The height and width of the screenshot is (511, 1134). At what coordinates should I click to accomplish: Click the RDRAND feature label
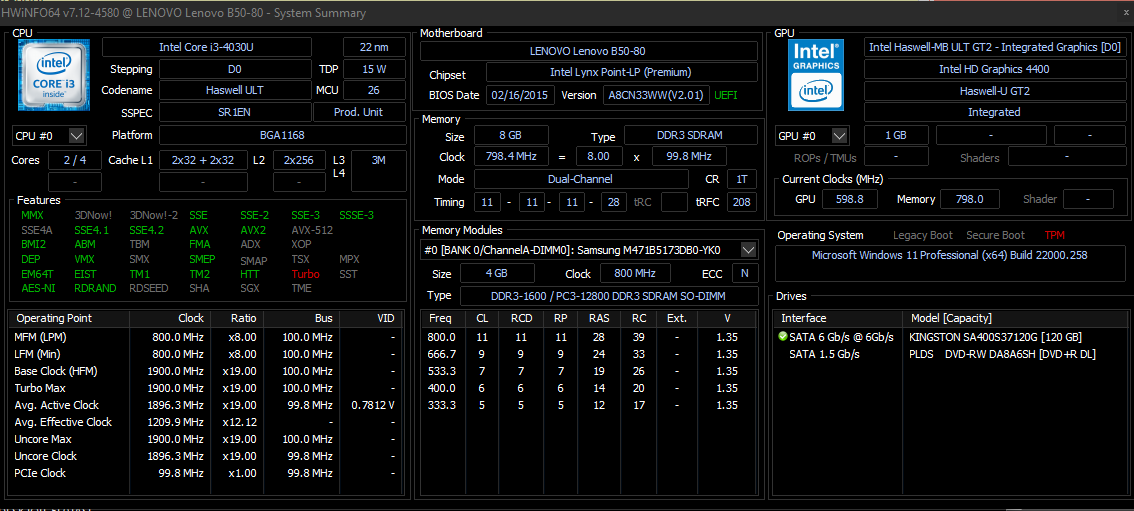pos(95,288)
